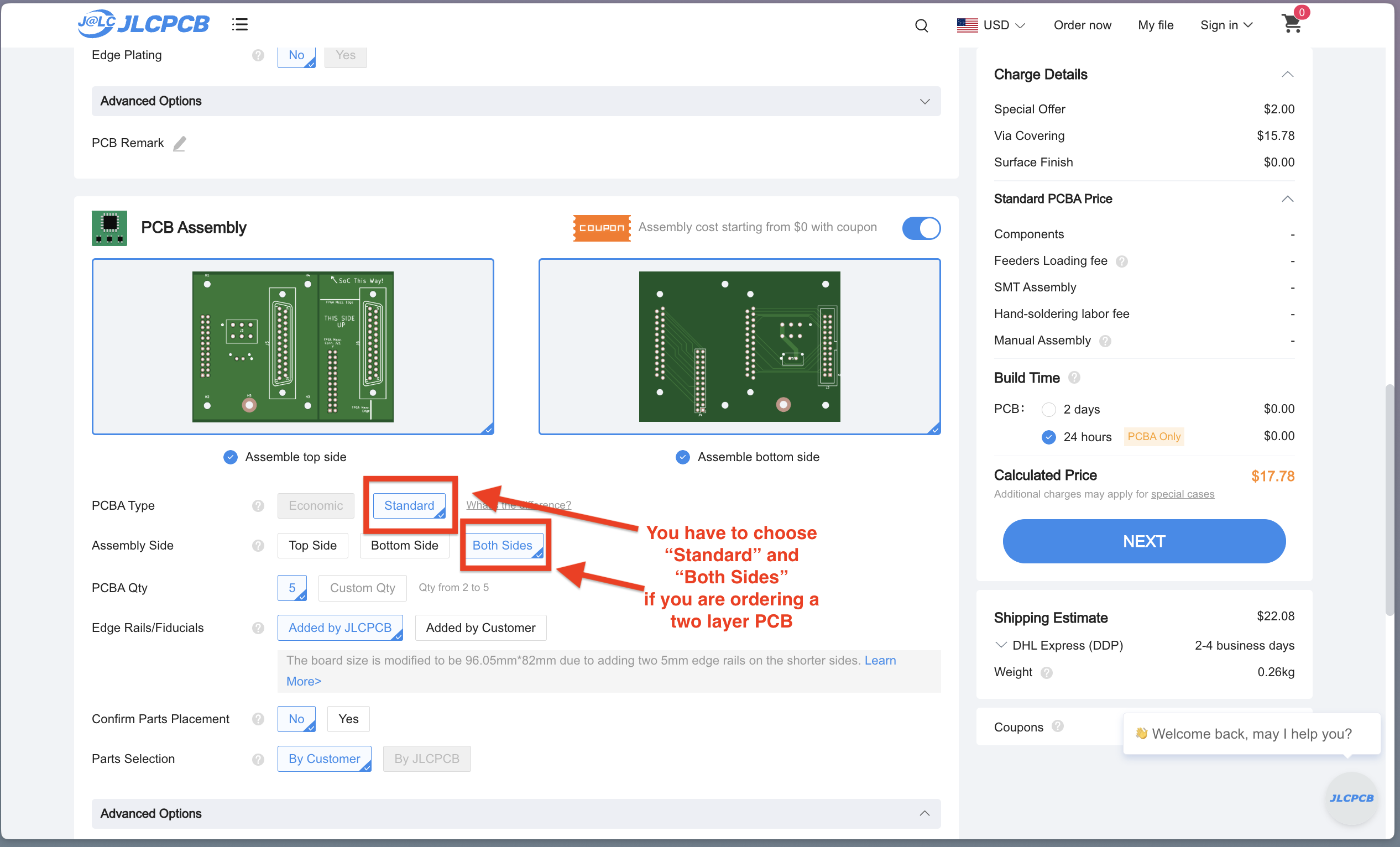
Task: Open the hamburger list menu
Action: (x=240, y=24)
